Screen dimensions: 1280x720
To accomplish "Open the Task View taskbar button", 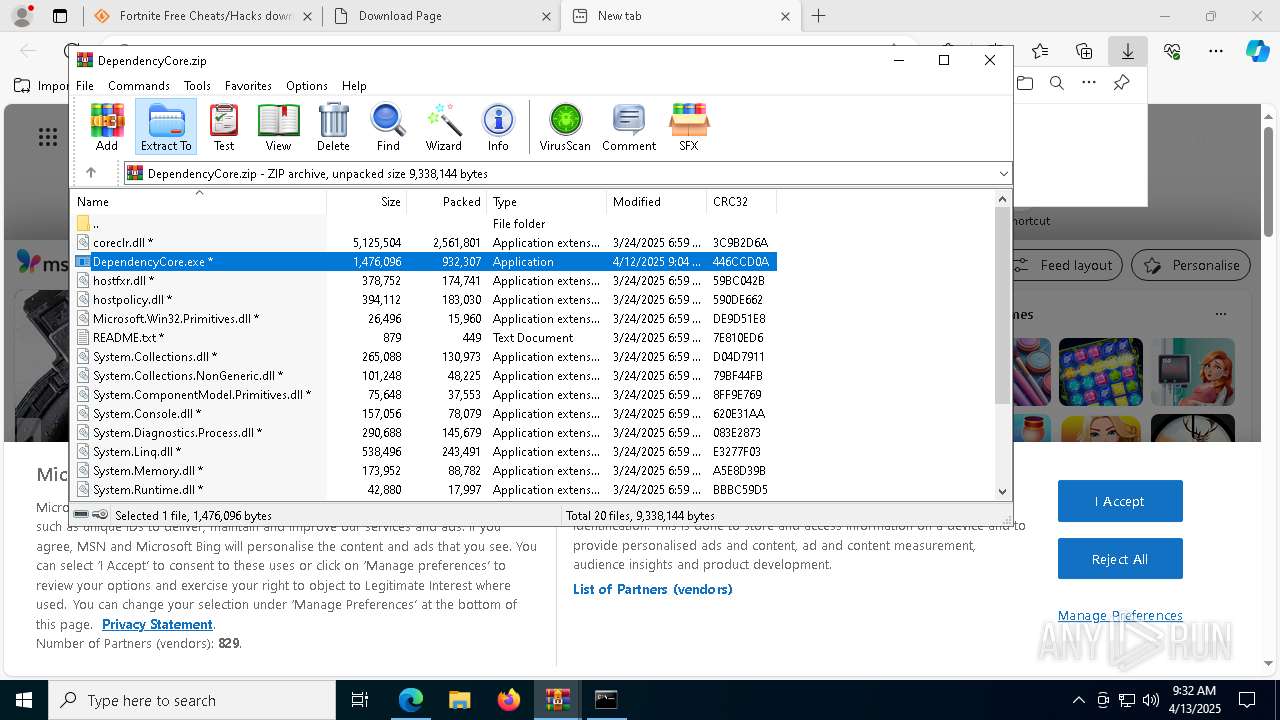I will coord(360,700).
